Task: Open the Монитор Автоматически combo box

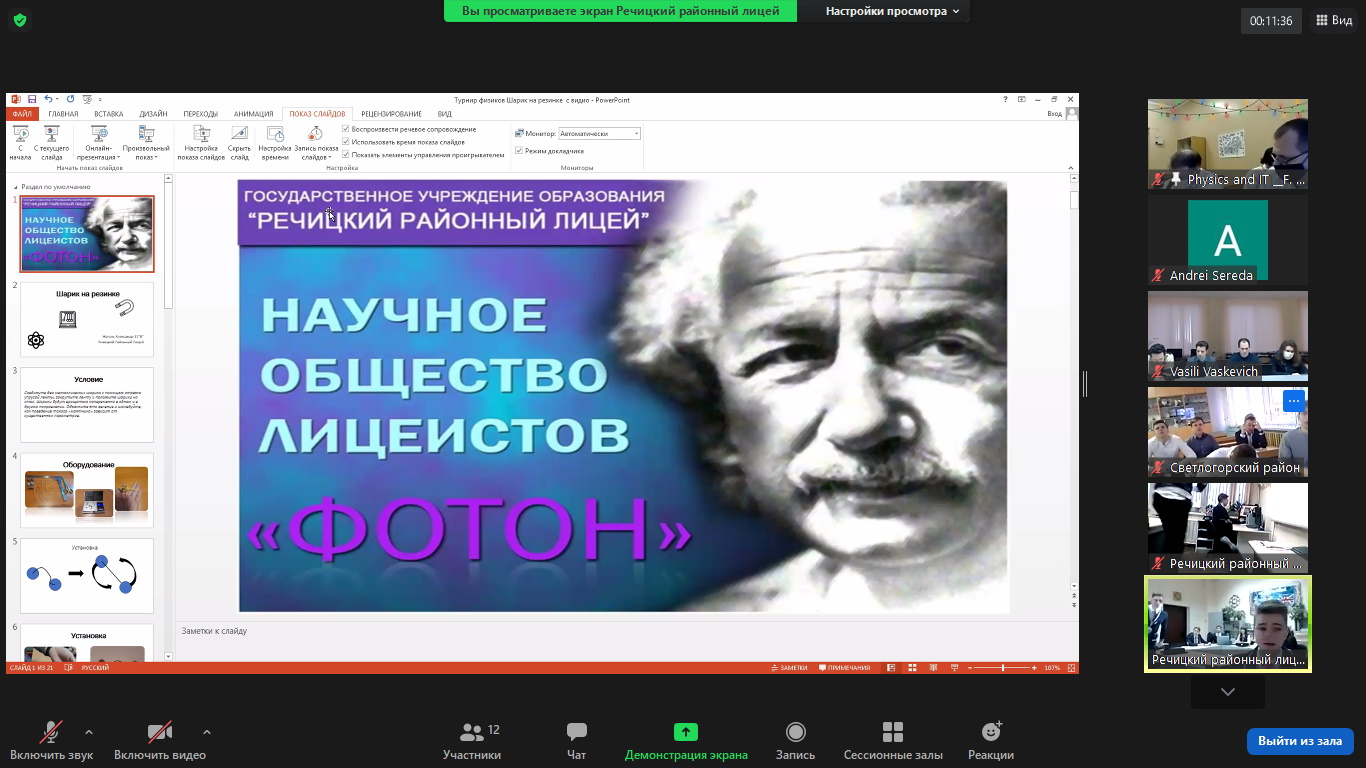Action: (599, 134)
